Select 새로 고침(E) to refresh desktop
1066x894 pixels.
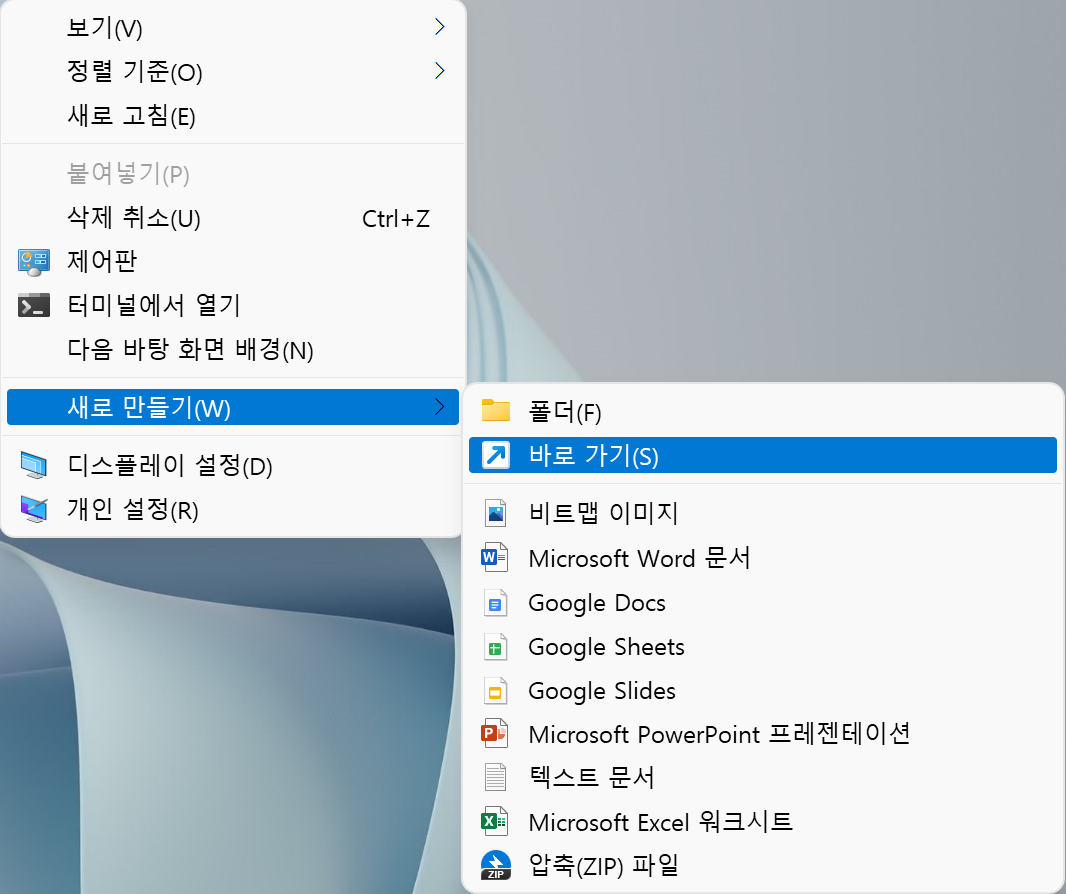[233, 116]
